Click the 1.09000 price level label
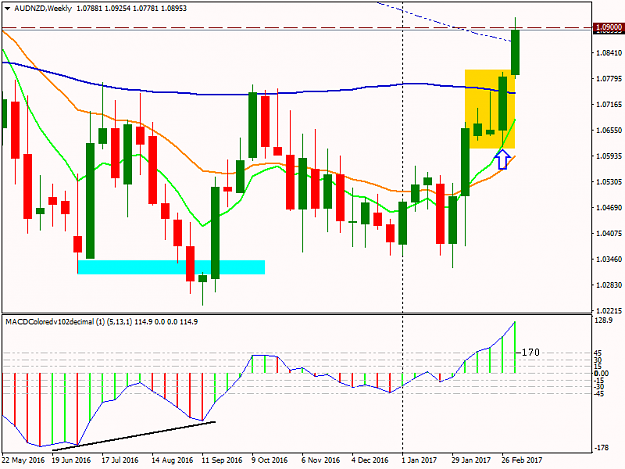Viewport: 625px width, 469px height. pos(607,28)
